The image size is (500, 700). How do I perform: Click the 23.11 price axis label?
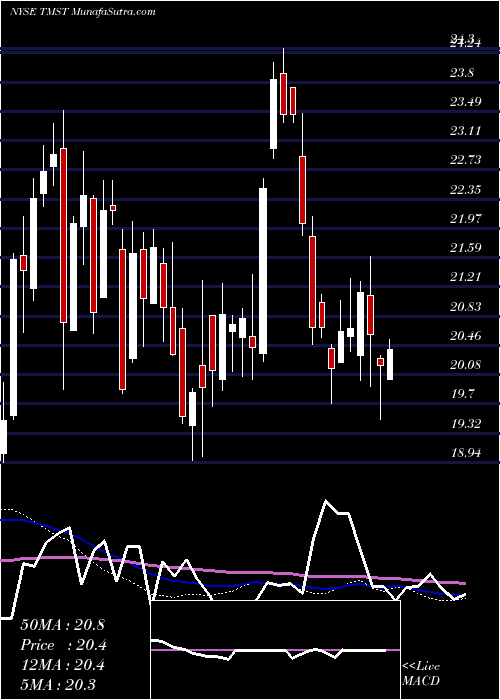465,131
